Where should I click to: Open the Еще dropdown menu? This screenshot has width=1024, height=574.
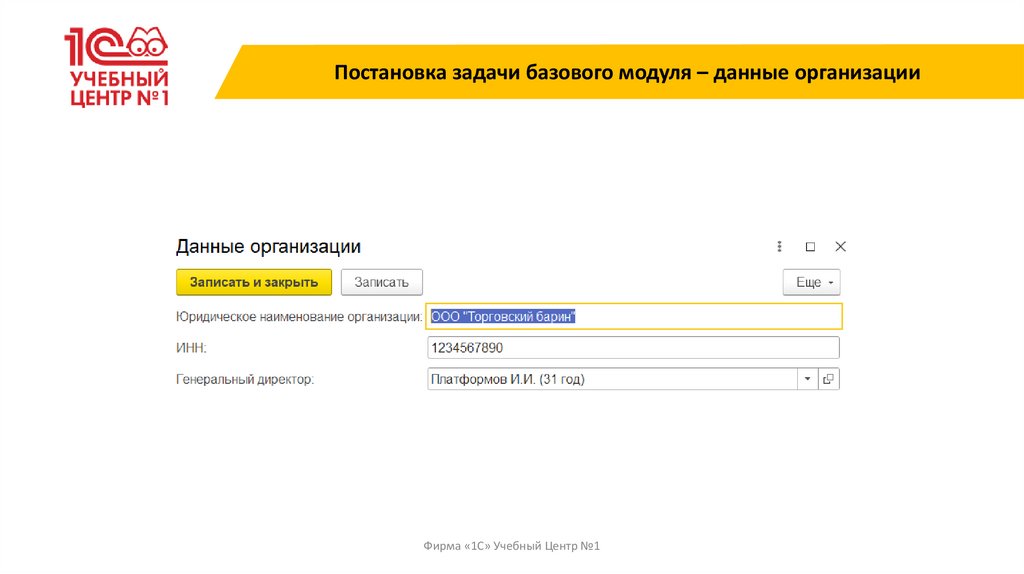[x=811, y=282]
